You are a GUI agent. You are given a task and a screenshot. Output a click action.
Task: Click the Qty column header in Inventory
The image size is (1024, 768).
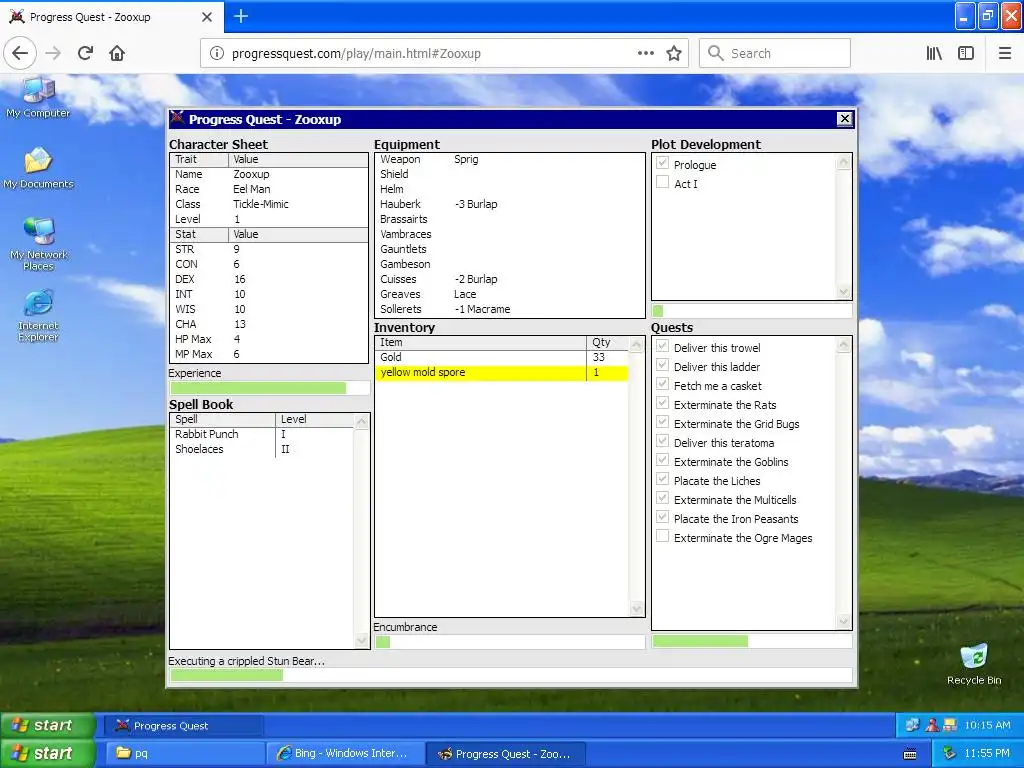pyautogui.click(x=607, y=342)
